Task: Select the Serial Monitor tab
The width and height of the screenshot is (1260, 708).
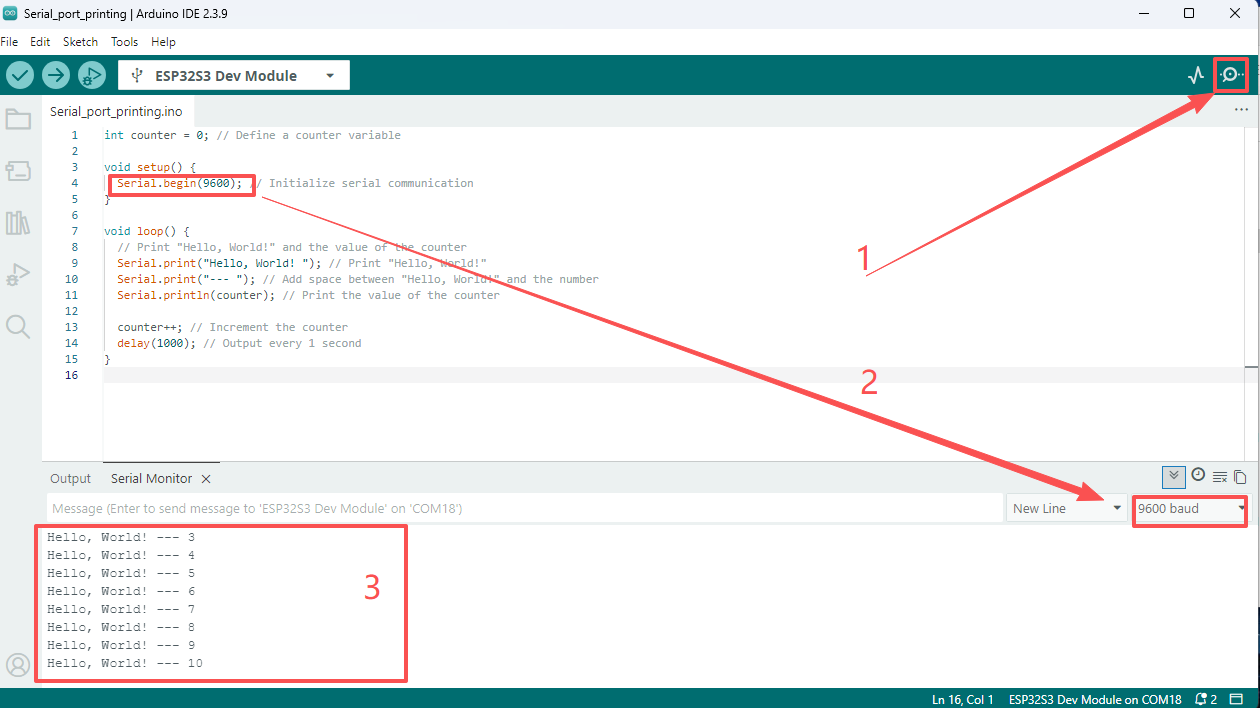Action: point(151,479)
